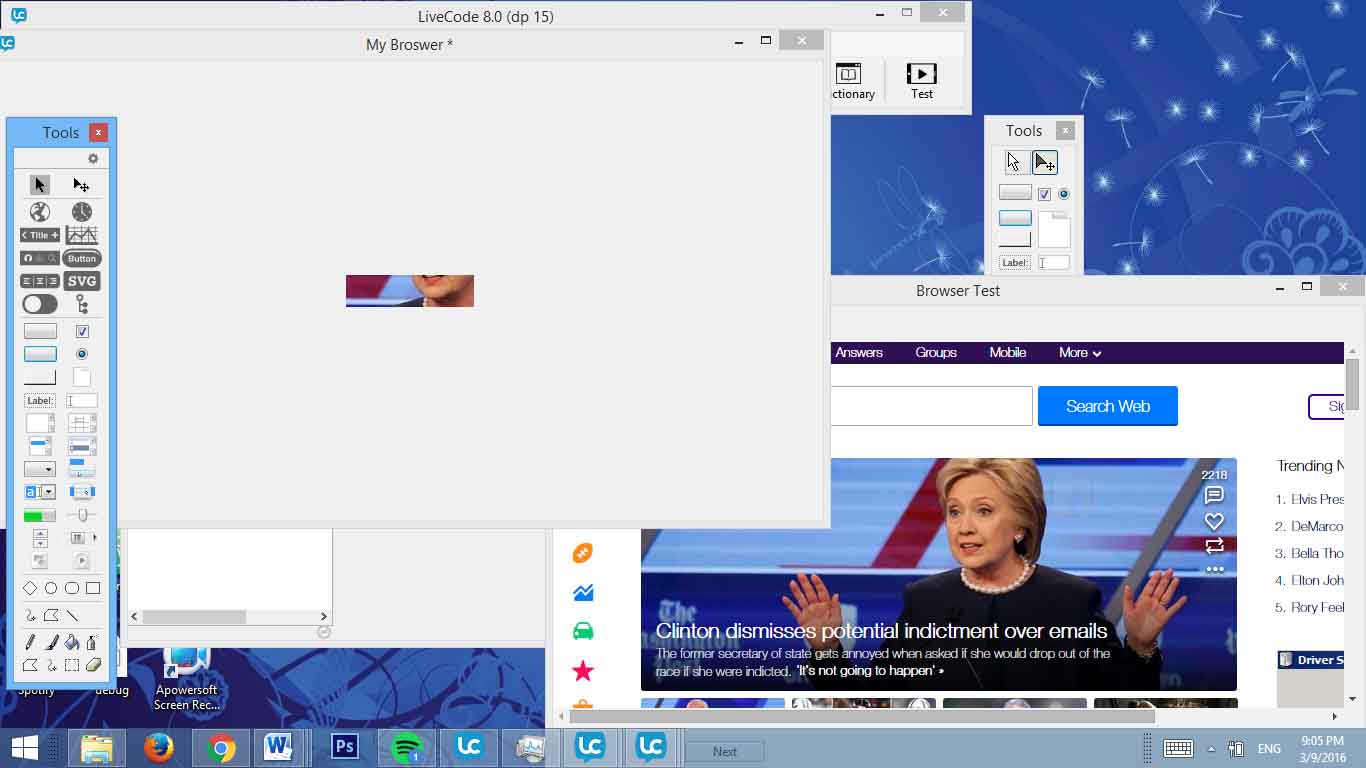Open the gear settings in Tools palette
The image size is (1366, 768).
[93, 159]
